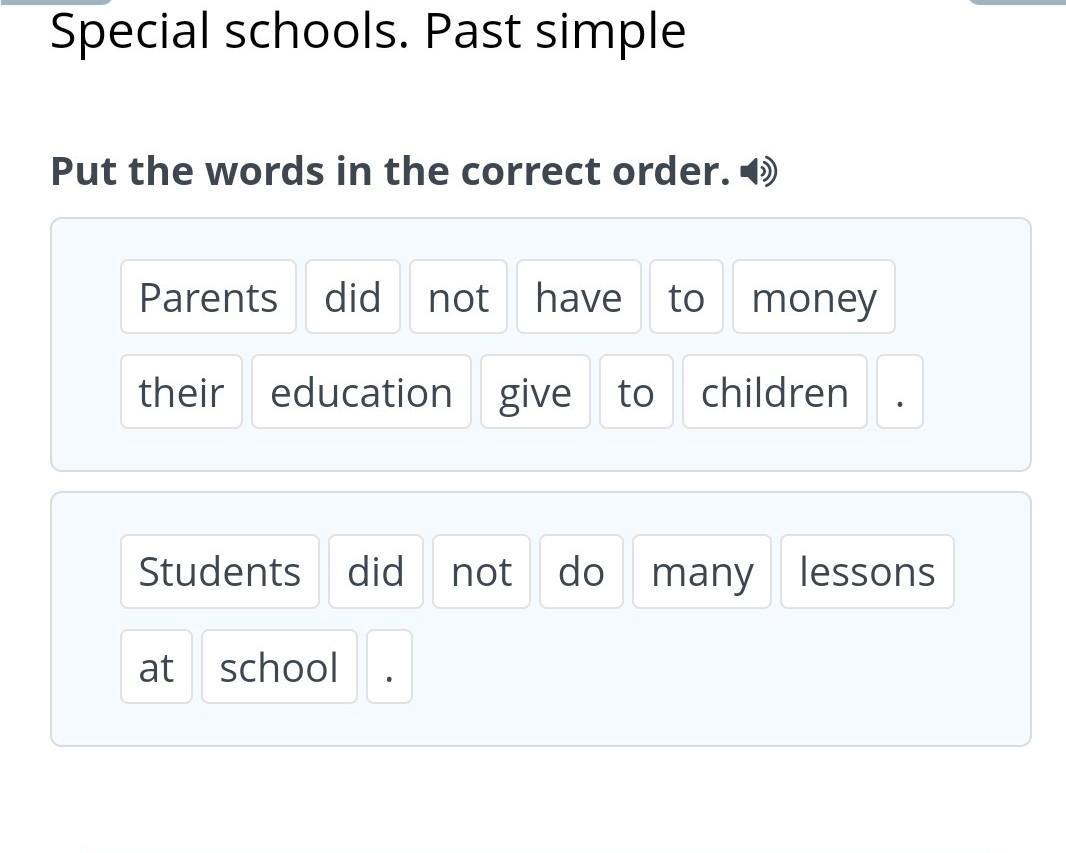
Task: Play the audio with the speaker icon
Action: tap(759, 173)
